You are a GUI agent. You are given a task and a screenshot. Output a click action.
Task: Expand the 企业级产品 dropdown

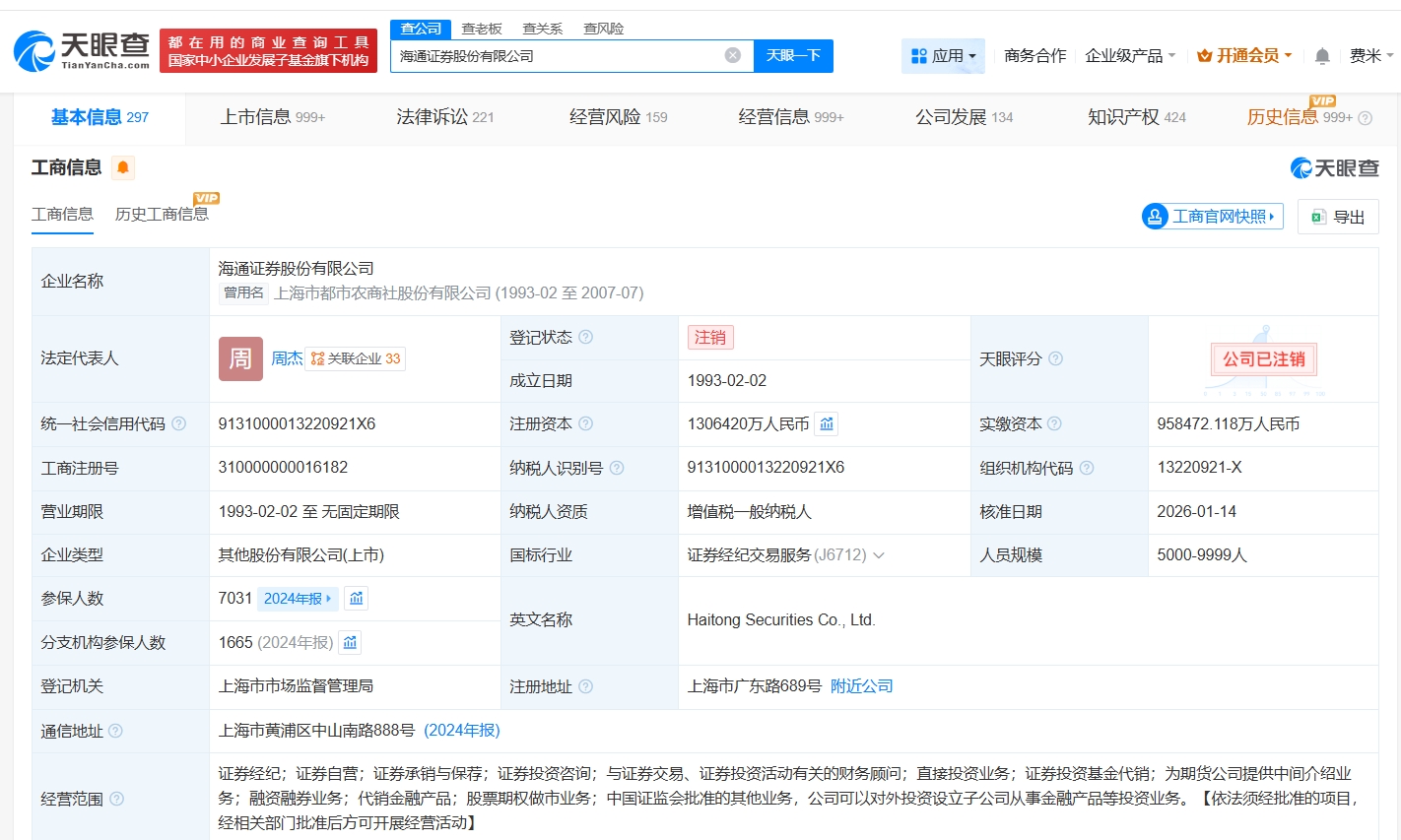1129,56
